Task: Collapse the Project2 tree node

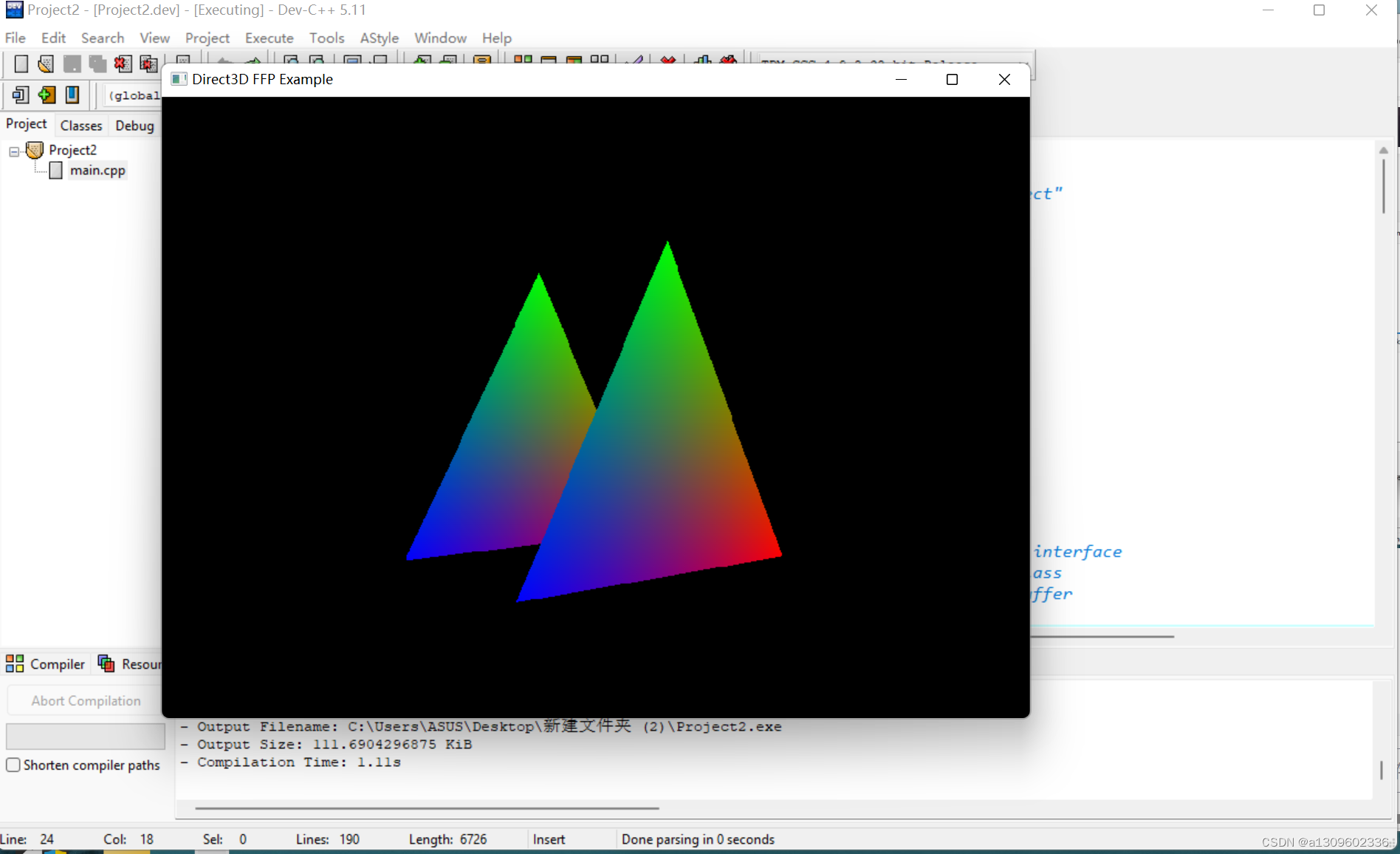Action: 14,151
